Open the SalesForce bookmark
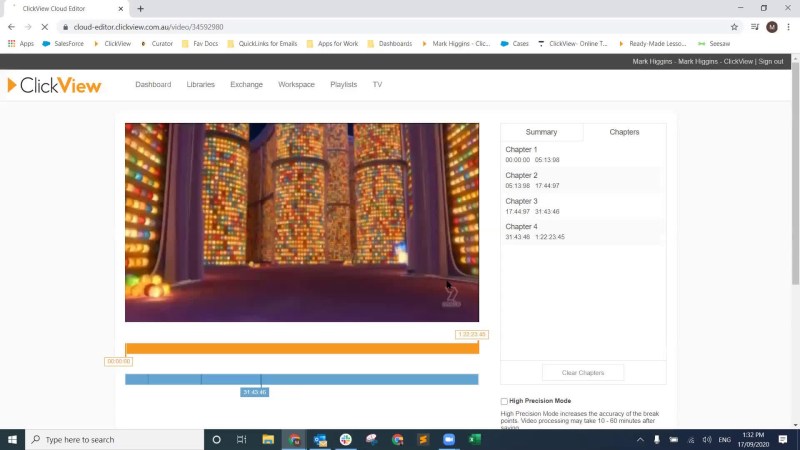This screenshot has width=800, height=450. (x=63, y=44)
